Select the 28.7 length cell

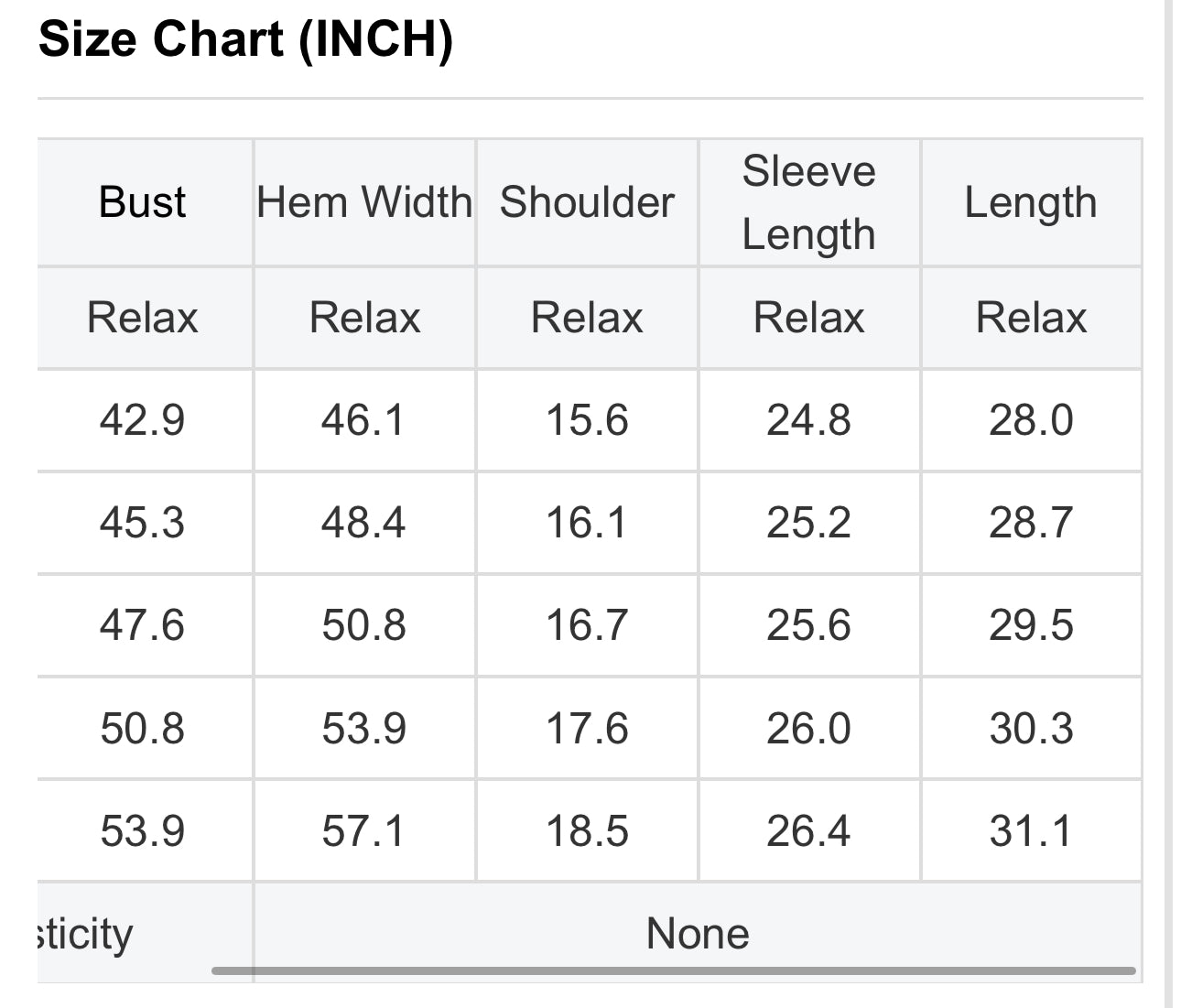pyautogui.click(x=1031, y=524)
